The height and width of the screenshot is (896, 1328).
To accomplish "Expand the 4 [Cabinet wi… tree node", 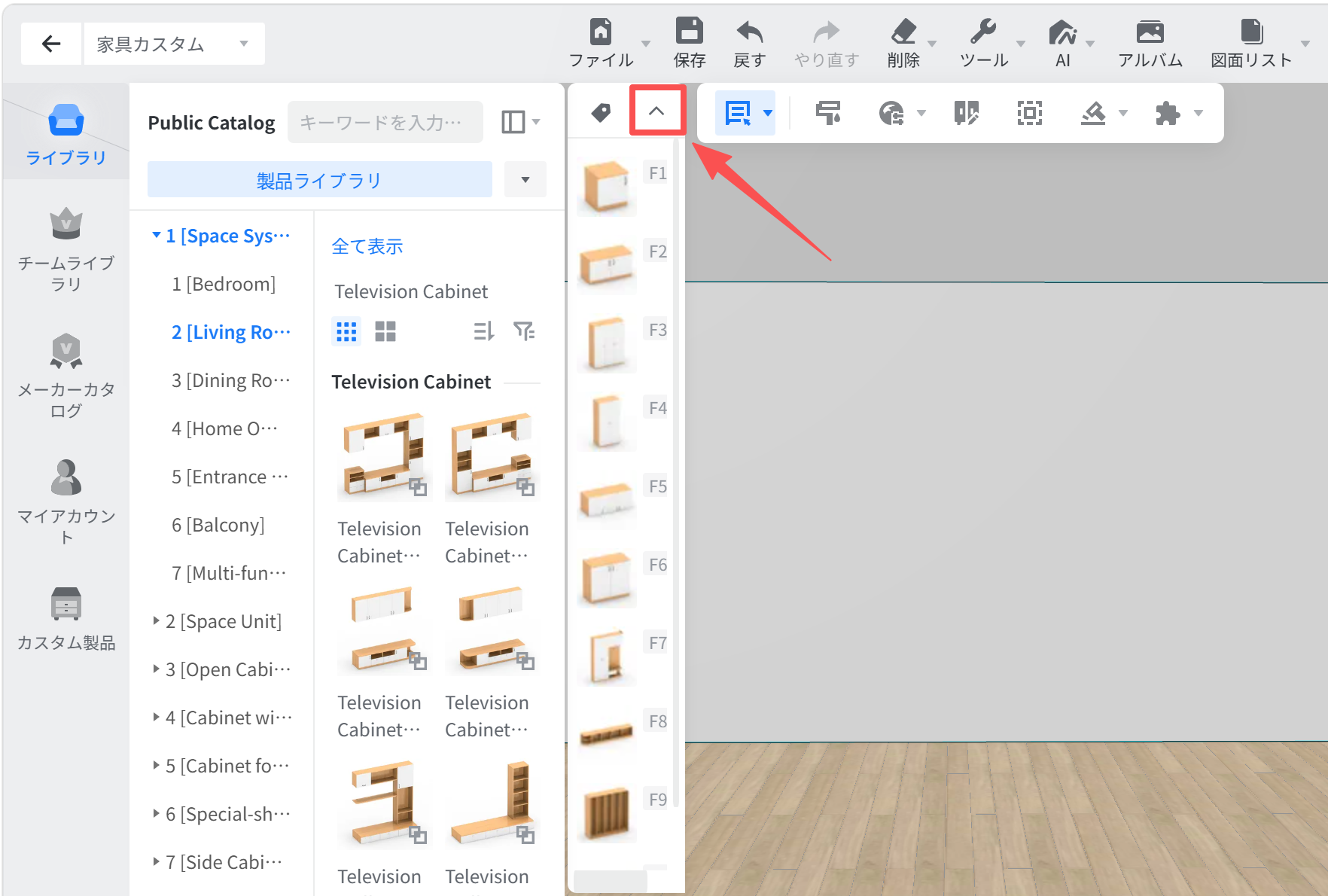I will (157, 717).
